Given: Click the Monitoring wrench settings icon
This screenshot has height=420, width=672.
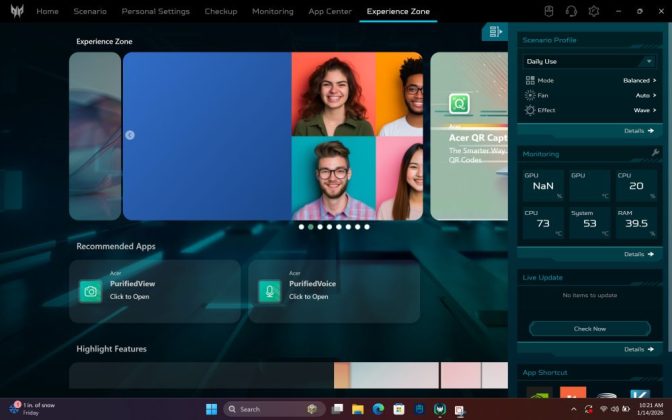Looking at the screenshot, I should [x=655, y=153].
